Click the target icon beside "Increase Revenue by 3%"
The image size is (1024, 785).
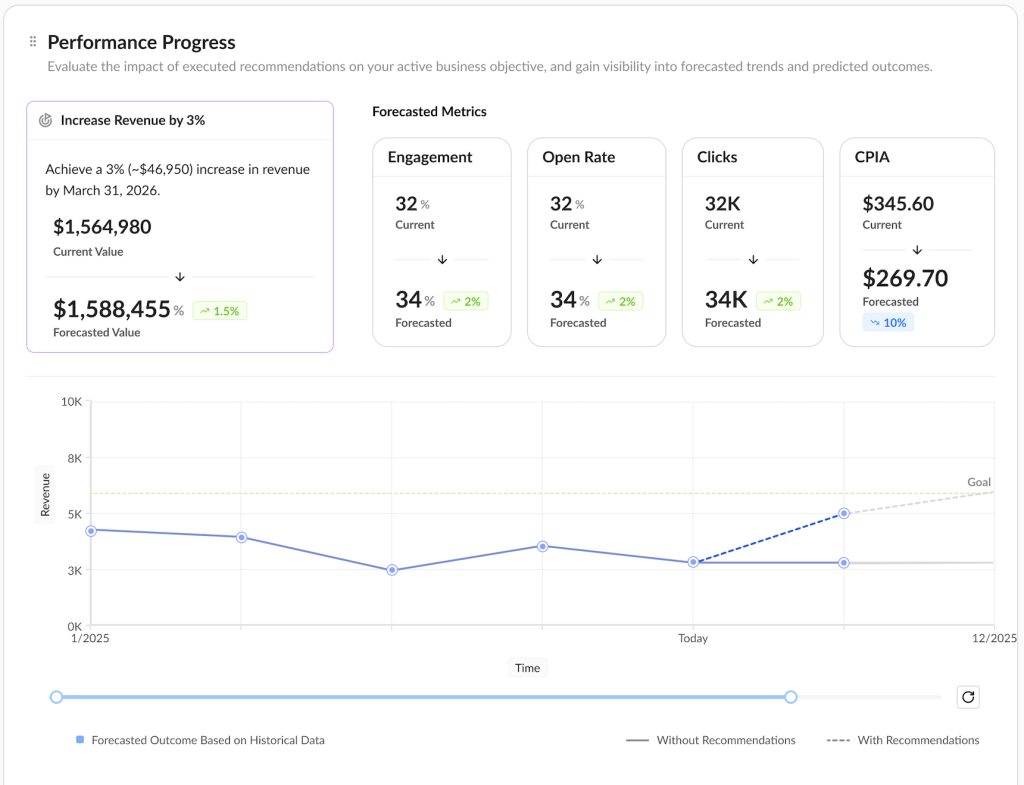45,119
